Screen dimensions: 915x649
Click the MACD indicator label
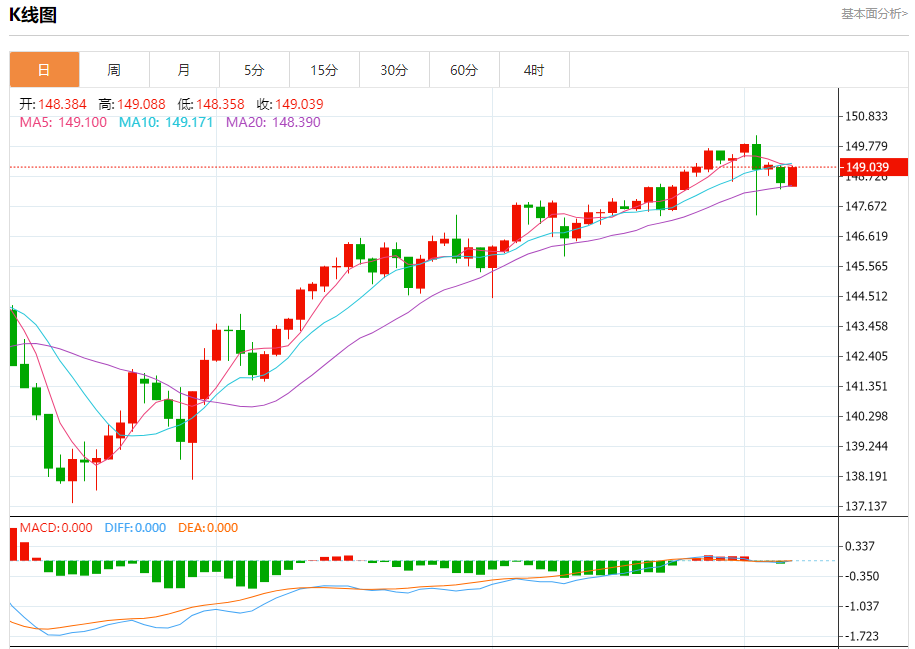click(x=56, y=528)
